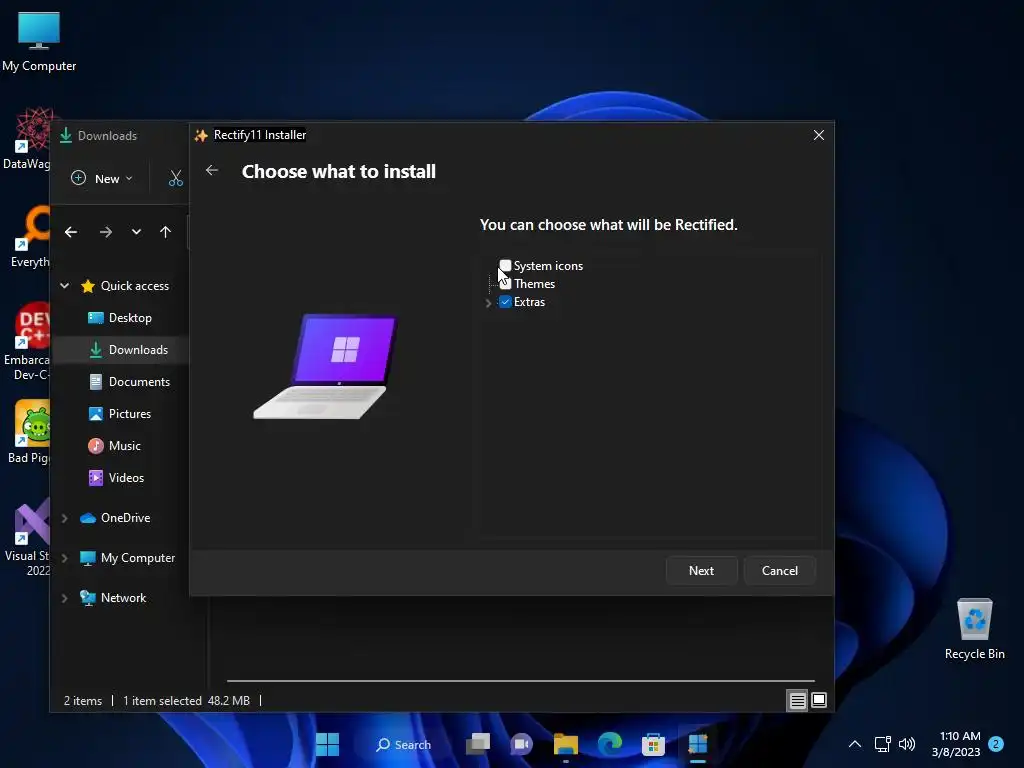Switch to Rectify11 installer taskbar icon

tap(697, 744)
